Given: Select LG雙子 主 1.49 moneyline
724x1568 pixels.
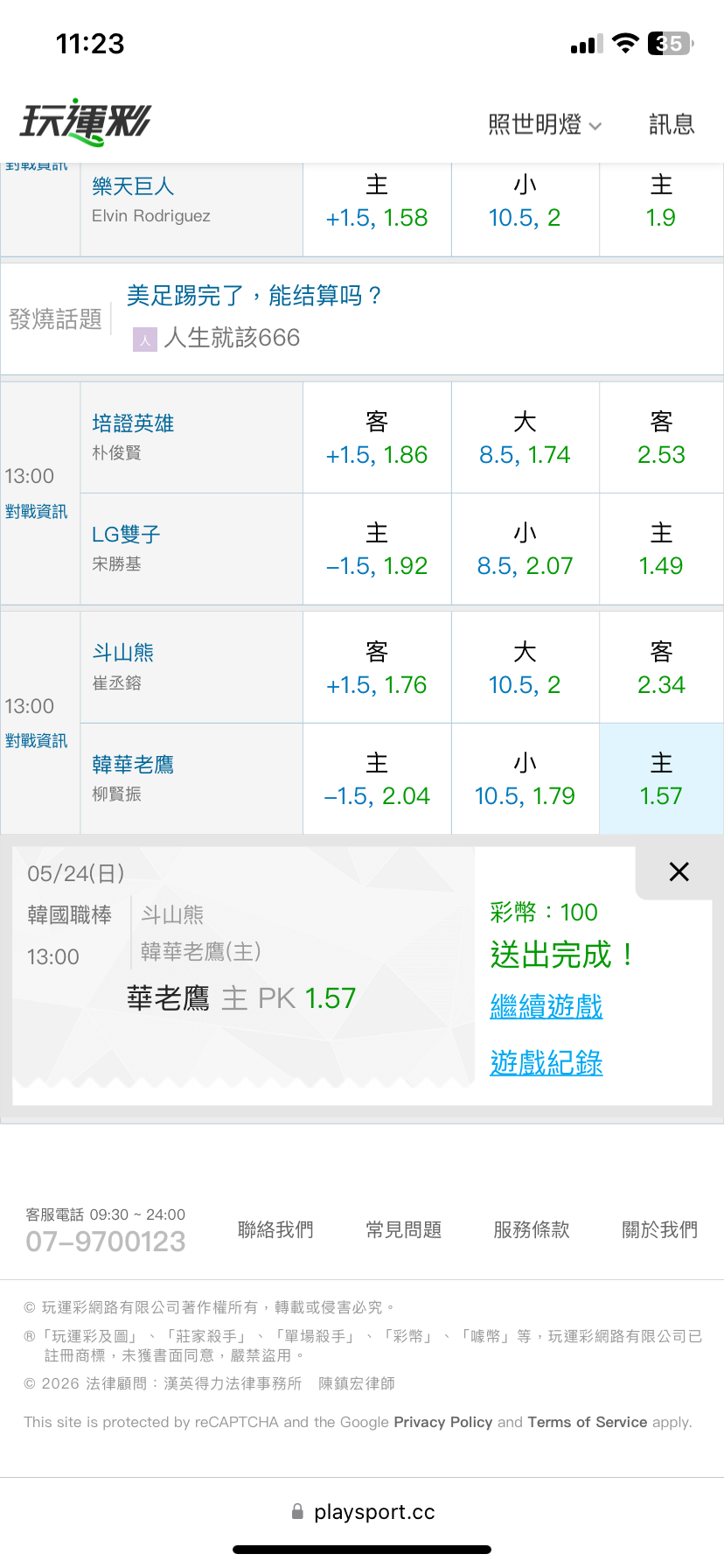Looking at the screenshot, I should coord(661,549).
